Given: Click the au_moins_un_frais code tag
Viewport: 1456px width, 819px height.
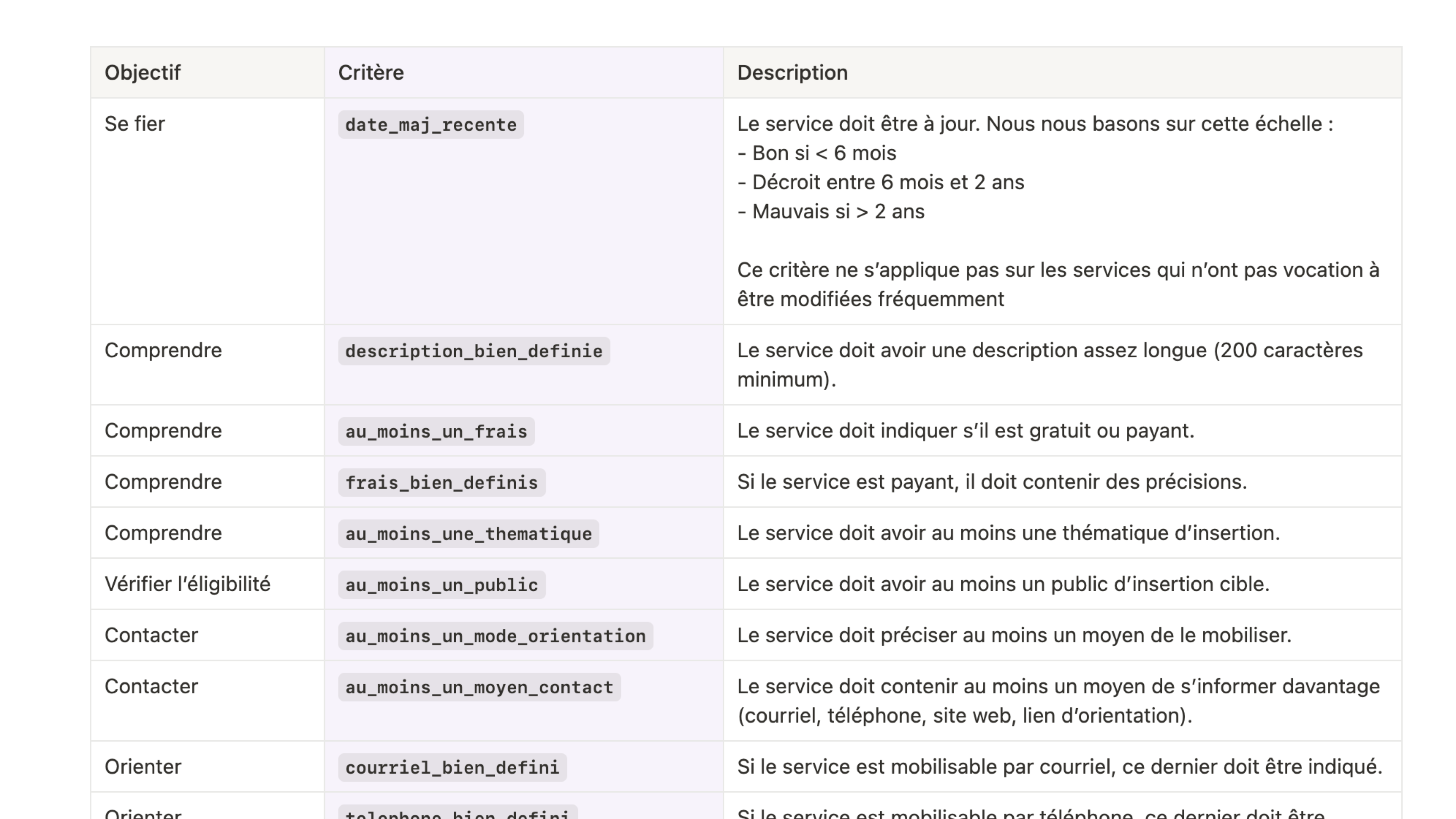Looking at the screenshot, I should click(436, 431).
